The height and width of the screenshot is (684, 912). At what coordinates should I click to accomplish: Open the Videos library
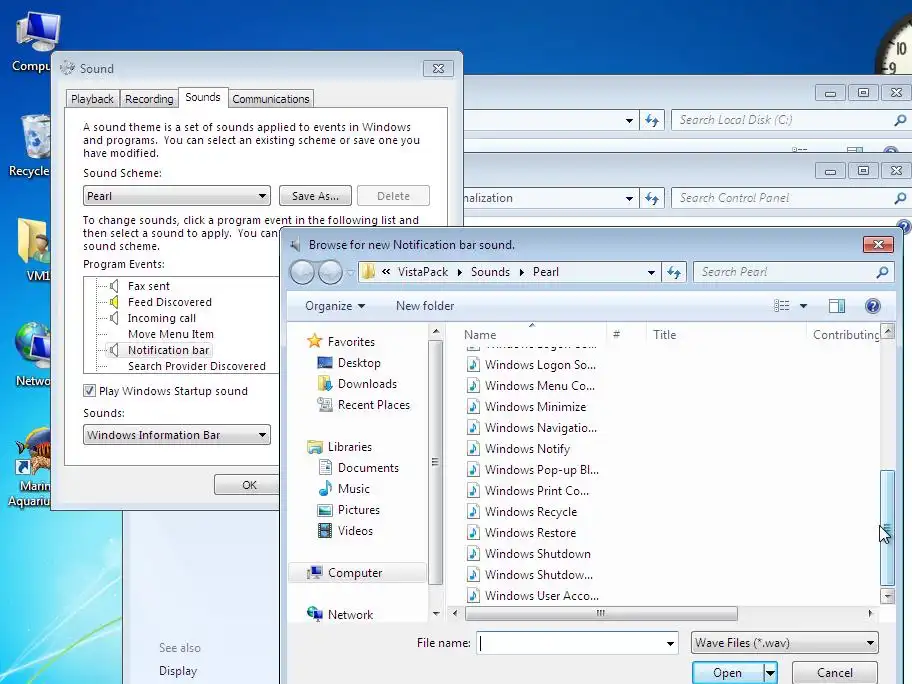click(x=345, y=531)
